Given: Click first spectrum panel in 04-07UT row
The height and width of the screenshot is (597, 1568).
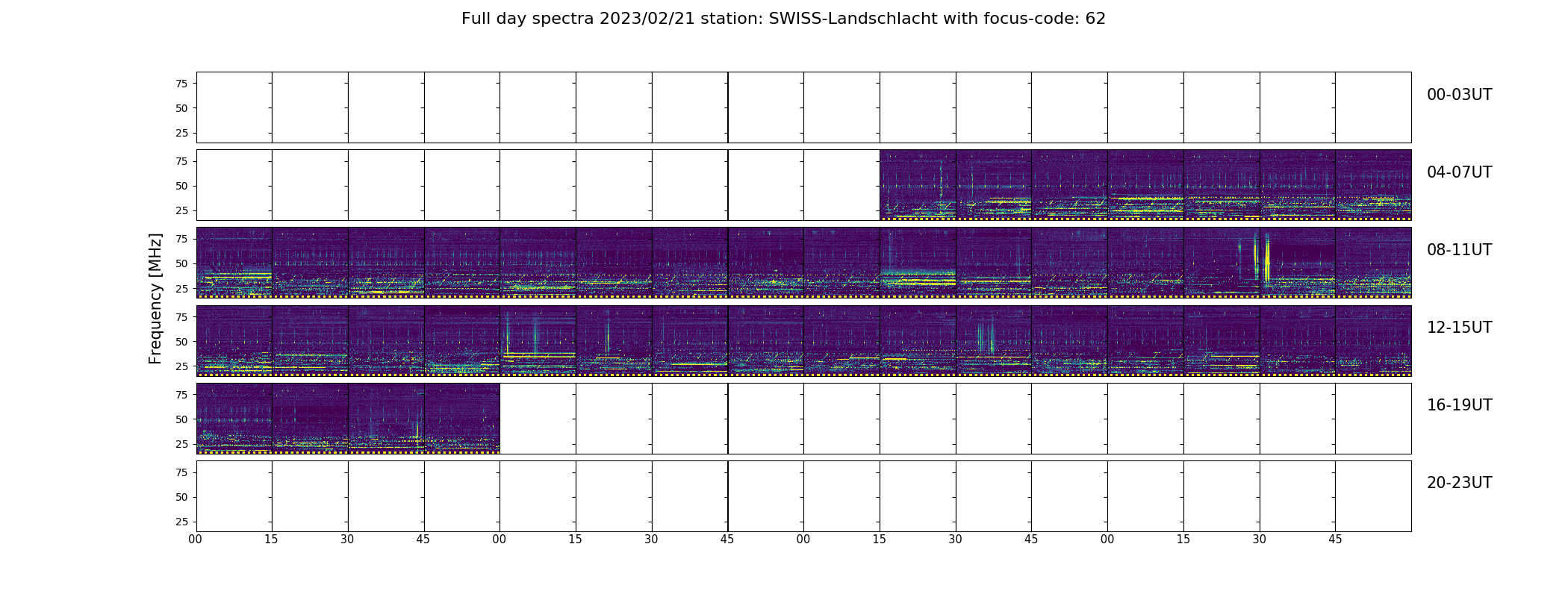Looking at the screenshot, I should [x=918, y=185].
